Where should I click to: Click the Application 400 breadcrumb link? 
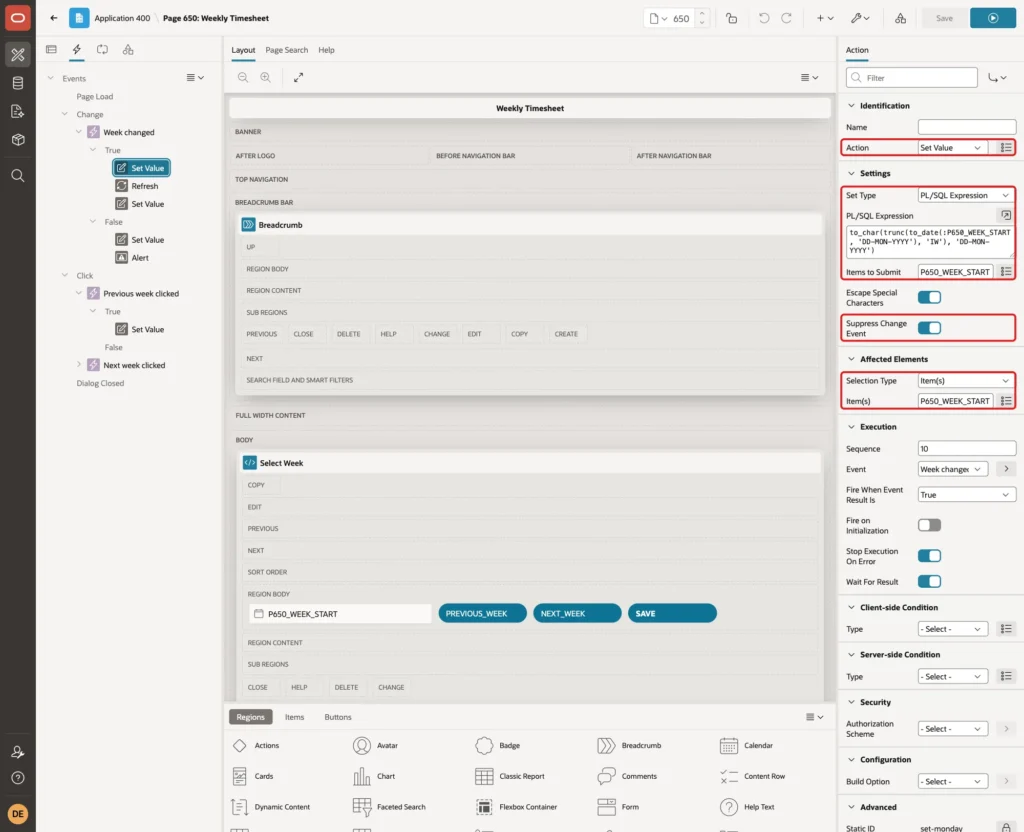click(x=122, y=18)
